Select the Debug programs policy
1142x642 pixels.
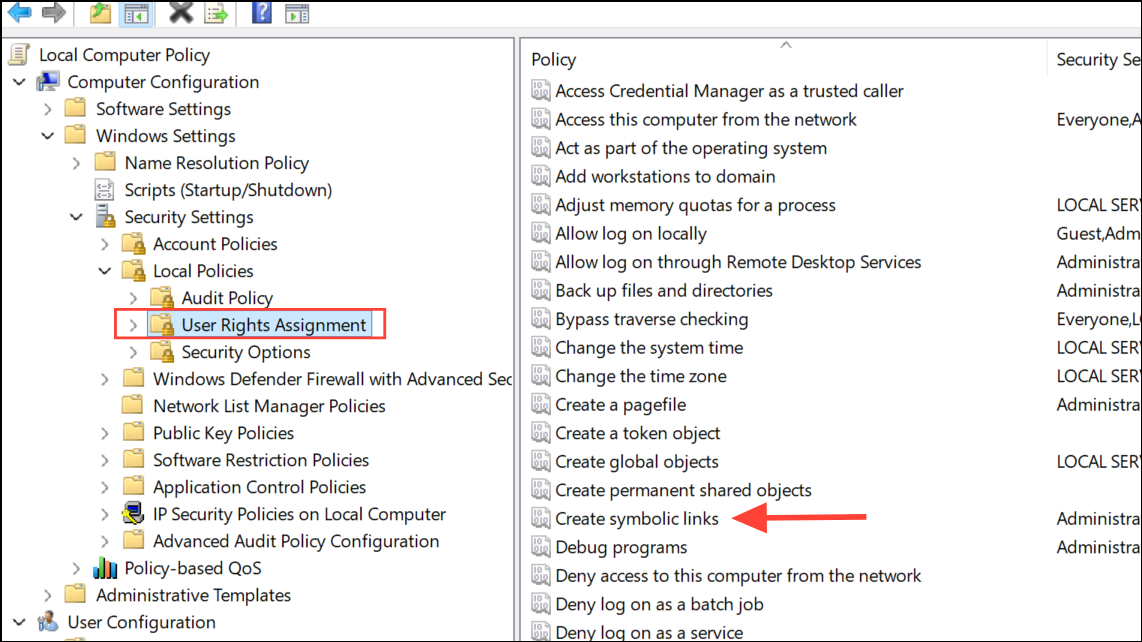(621, 547)
